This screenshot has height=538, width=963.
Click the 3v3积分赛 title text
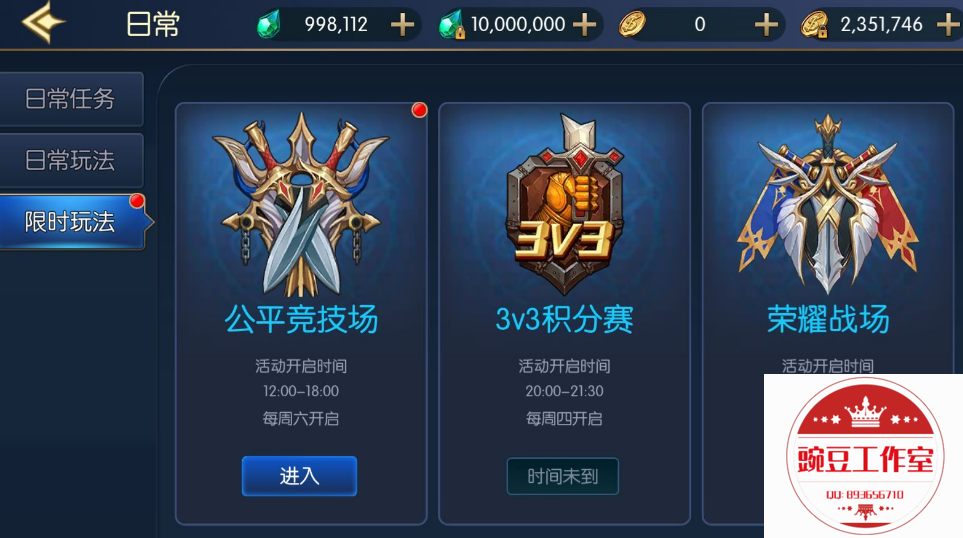click(564, 319)
